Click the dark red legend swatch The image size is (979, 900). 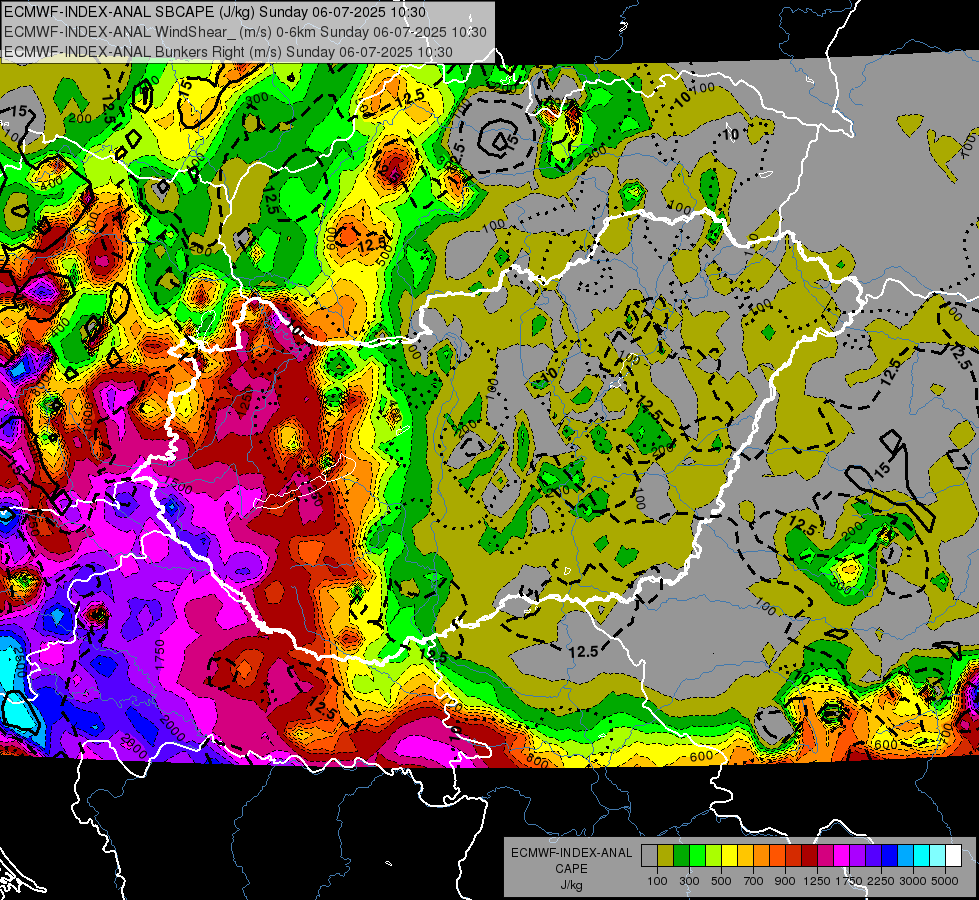(x=810, y=856)
